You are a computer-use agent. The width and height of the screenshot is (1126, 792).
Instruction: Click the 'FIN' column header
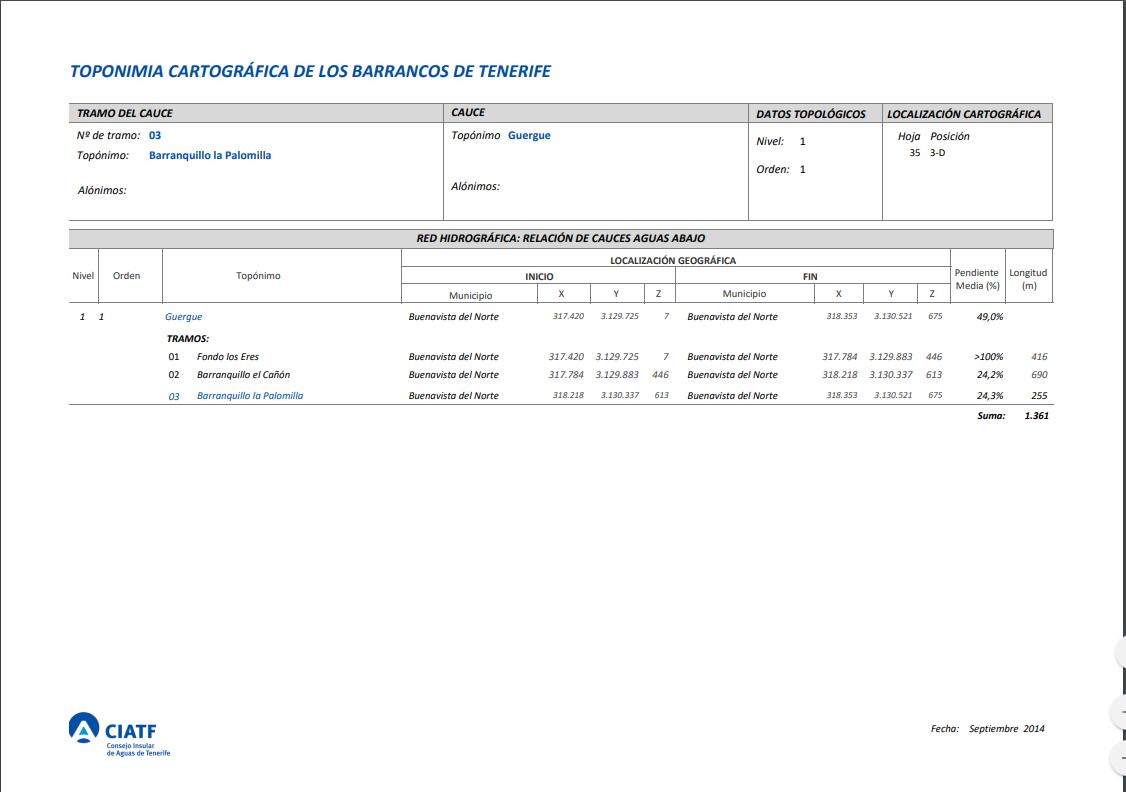[810, 276]
